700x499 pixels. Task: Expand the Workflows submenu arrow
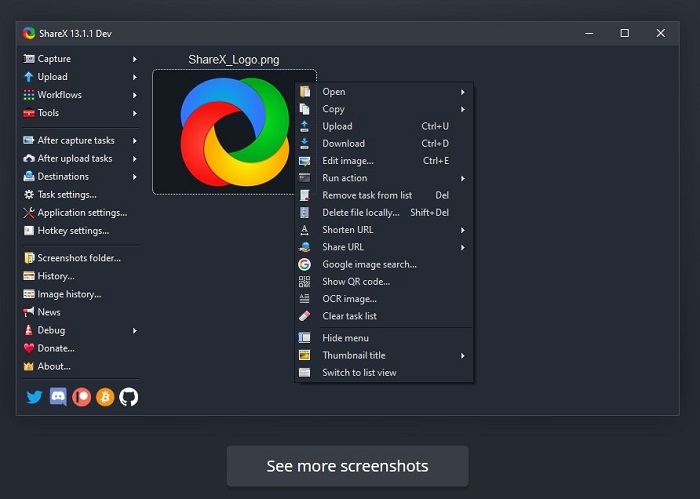134,95
